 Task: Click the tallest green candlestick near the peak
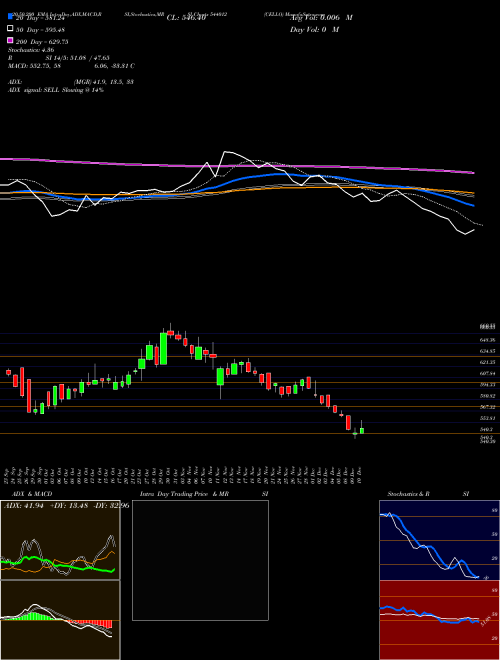[x=163, y=349]
